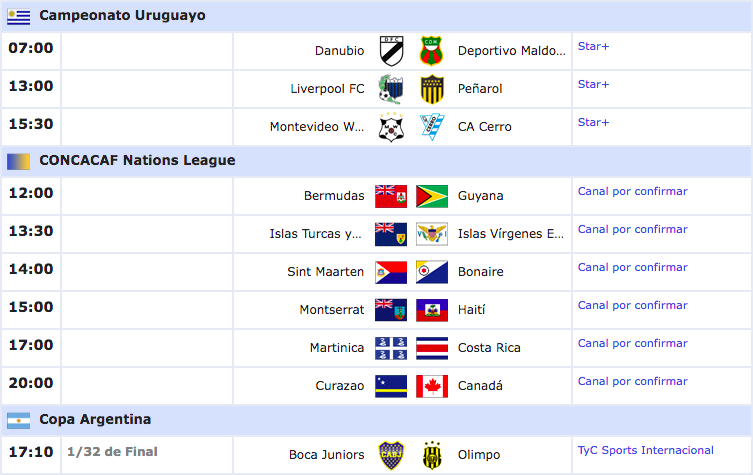Screen dimensions: 753x475
Task: Click the Peñarol yellow-black crest
Action: coord(432,88)
